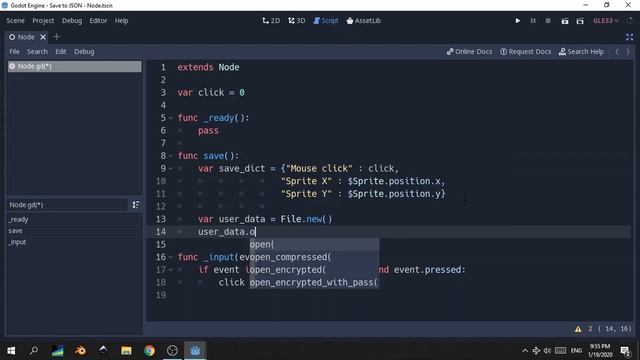Pause the running scene
Image resolution: width=640 pixels, height=360 pixels.
[x=533, y=20]
